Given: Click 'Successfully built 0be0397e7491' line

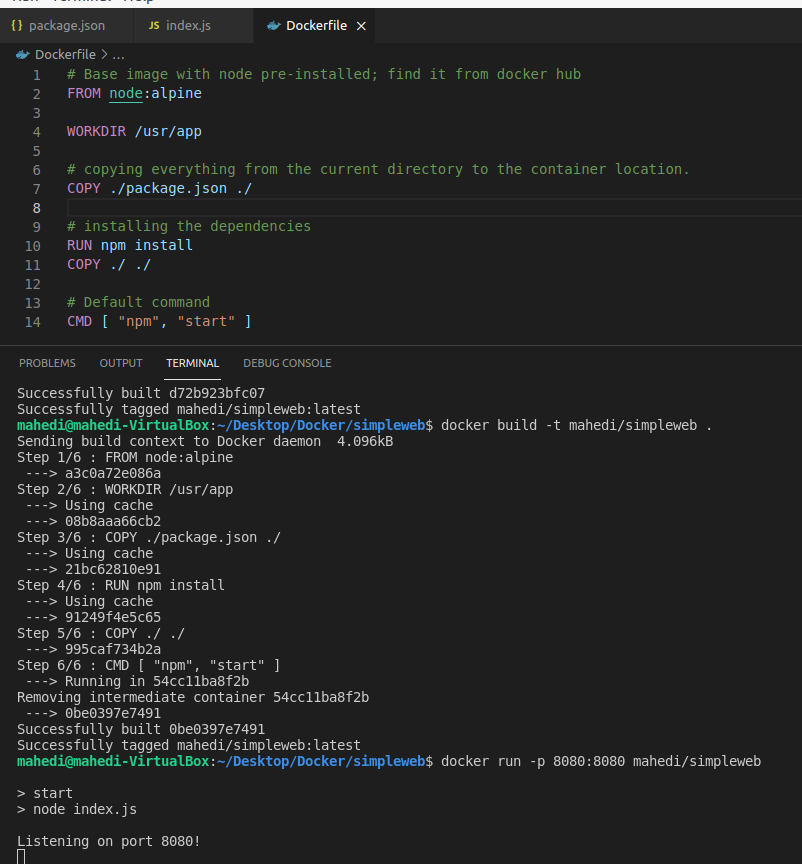Looking at the screenshot, I should [141, 729].
